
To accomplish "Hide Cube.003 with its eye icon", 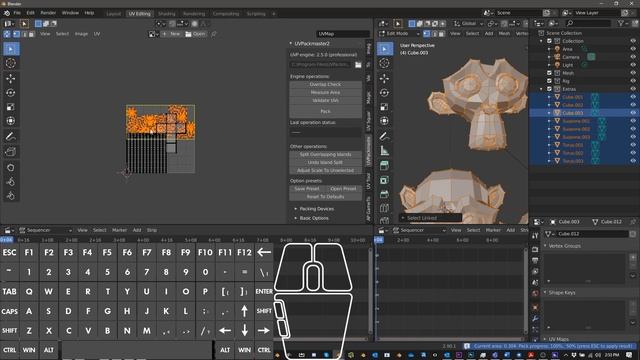I will [x=633, y=113].
